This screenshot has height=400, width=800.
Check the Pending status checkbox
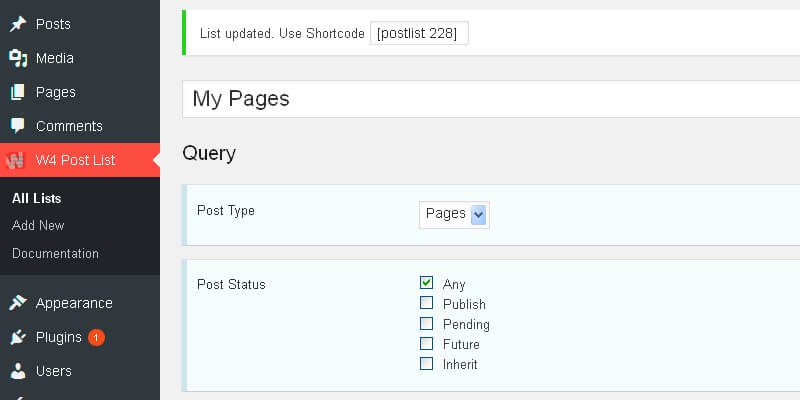point(427,323)
